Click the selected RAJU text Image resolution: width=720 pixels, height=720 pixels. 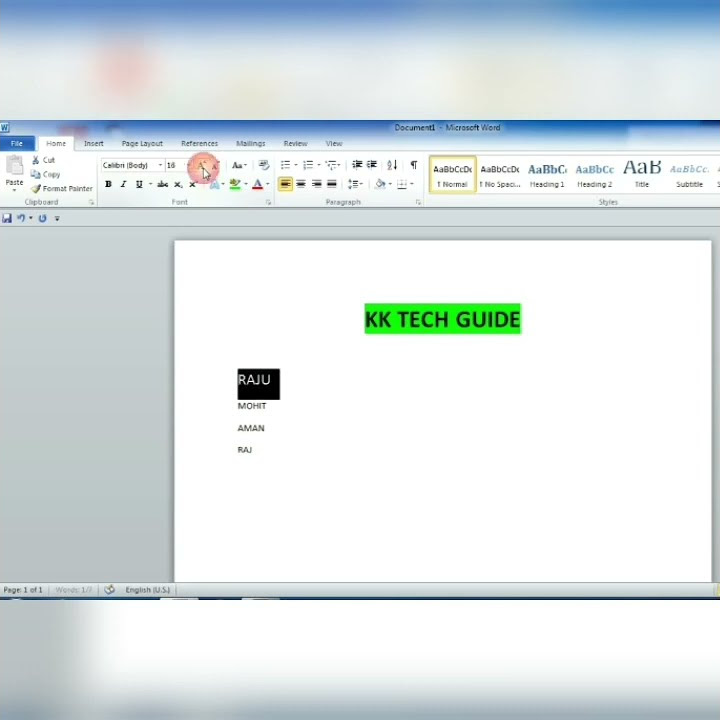254,380
